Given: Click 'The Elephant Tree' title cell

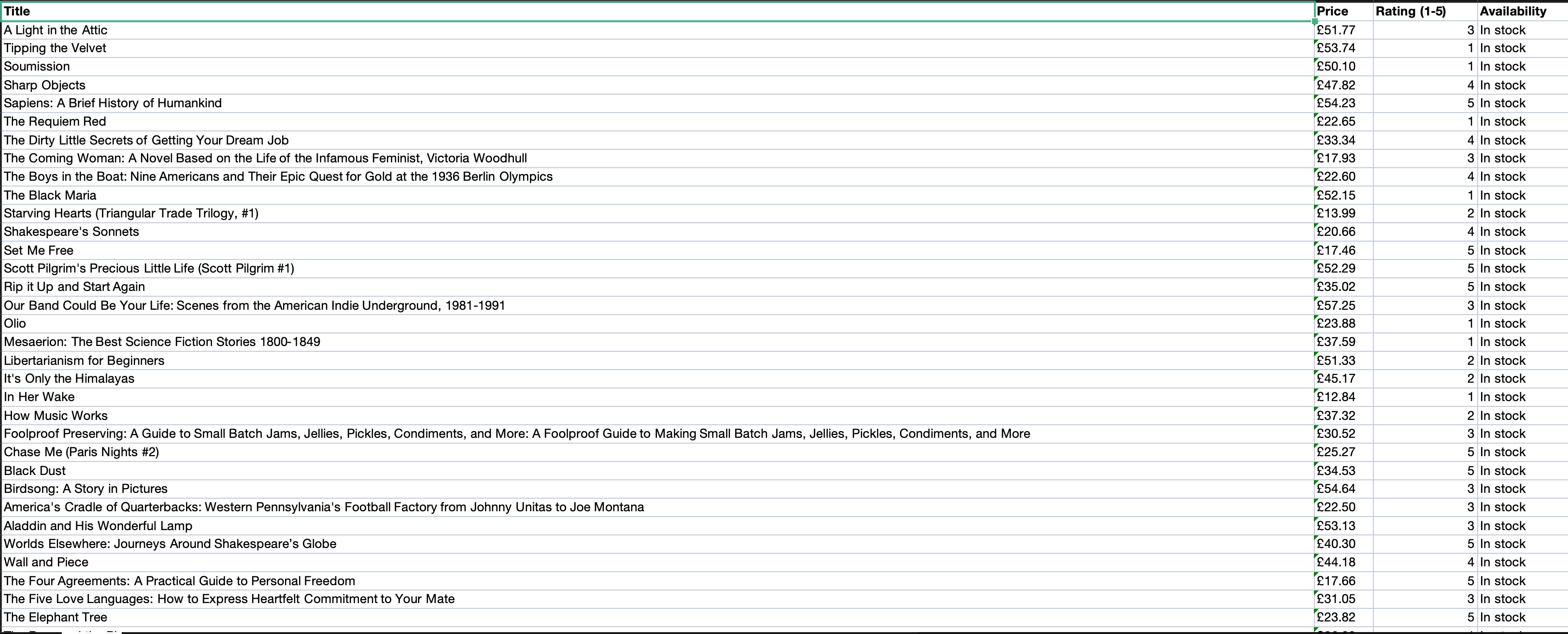Looking at the screenshot, I should pyautogui.click(x=657, y=618).
